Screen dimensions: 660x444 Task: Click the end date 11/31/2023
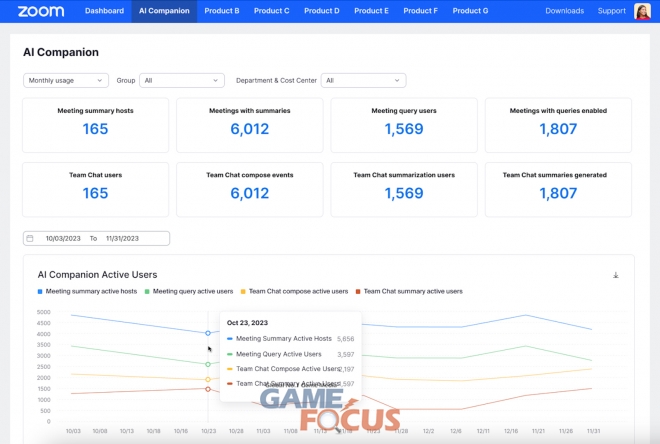pos(122,238)
